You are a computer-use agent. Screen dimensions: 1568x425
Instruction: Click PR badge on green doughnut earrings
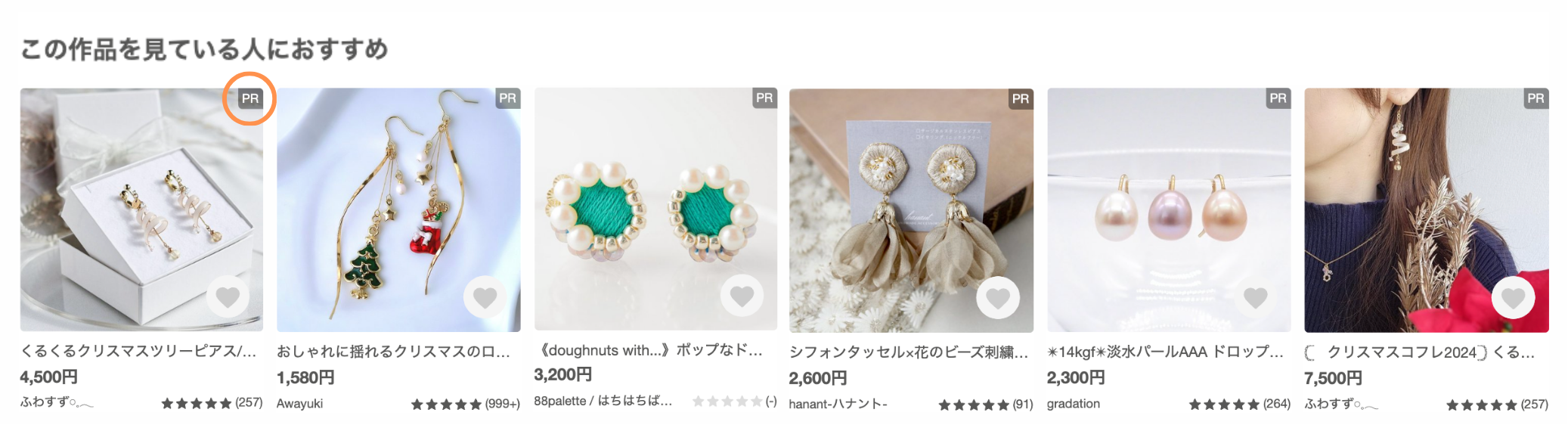click(764, 98)
